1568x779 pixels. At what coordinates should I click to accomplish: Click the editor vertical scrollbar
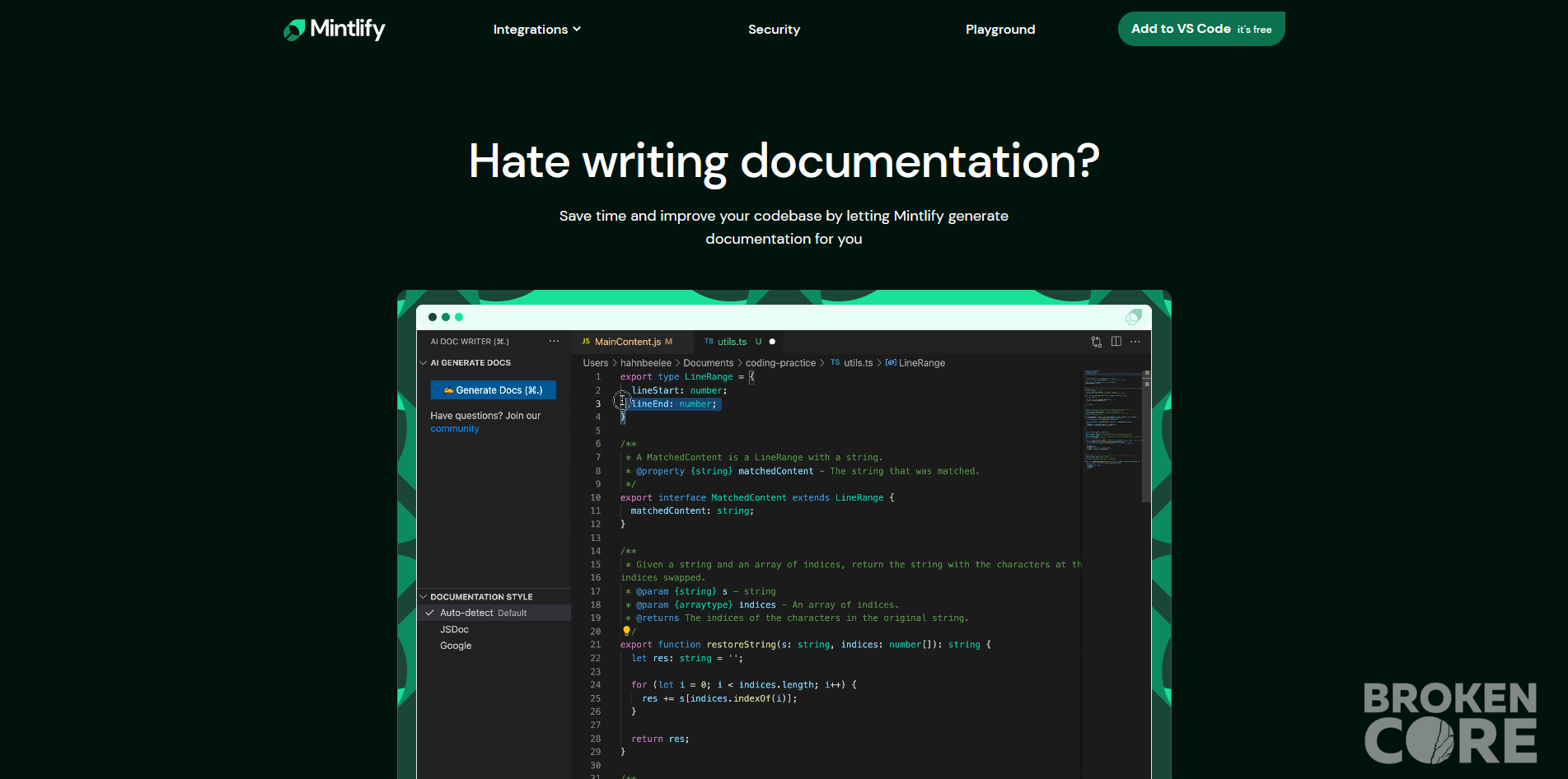pyautogui.click(x=1146, y=436)
